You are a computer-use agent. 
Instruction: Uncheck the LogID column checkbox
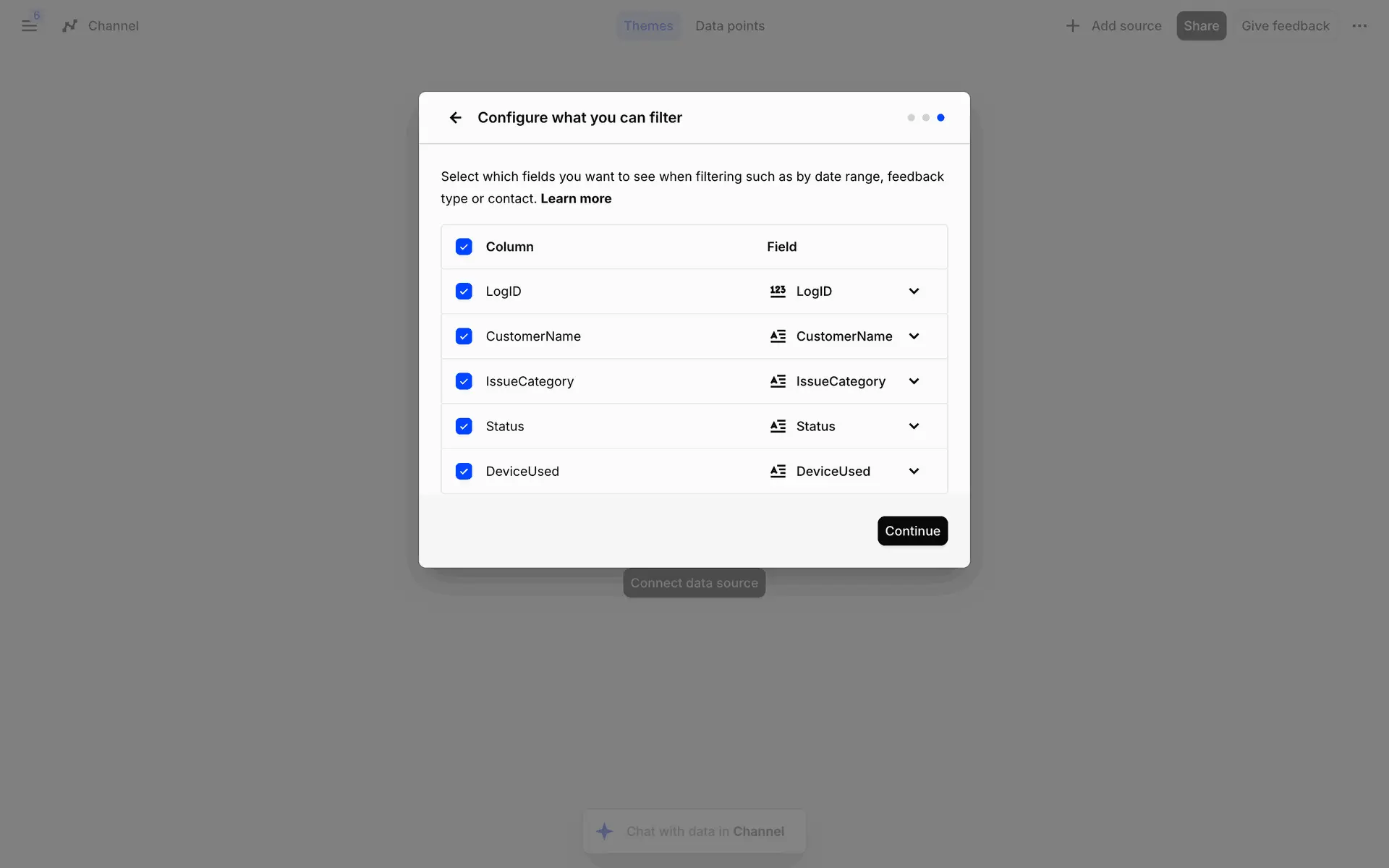(x=464, y=292)
